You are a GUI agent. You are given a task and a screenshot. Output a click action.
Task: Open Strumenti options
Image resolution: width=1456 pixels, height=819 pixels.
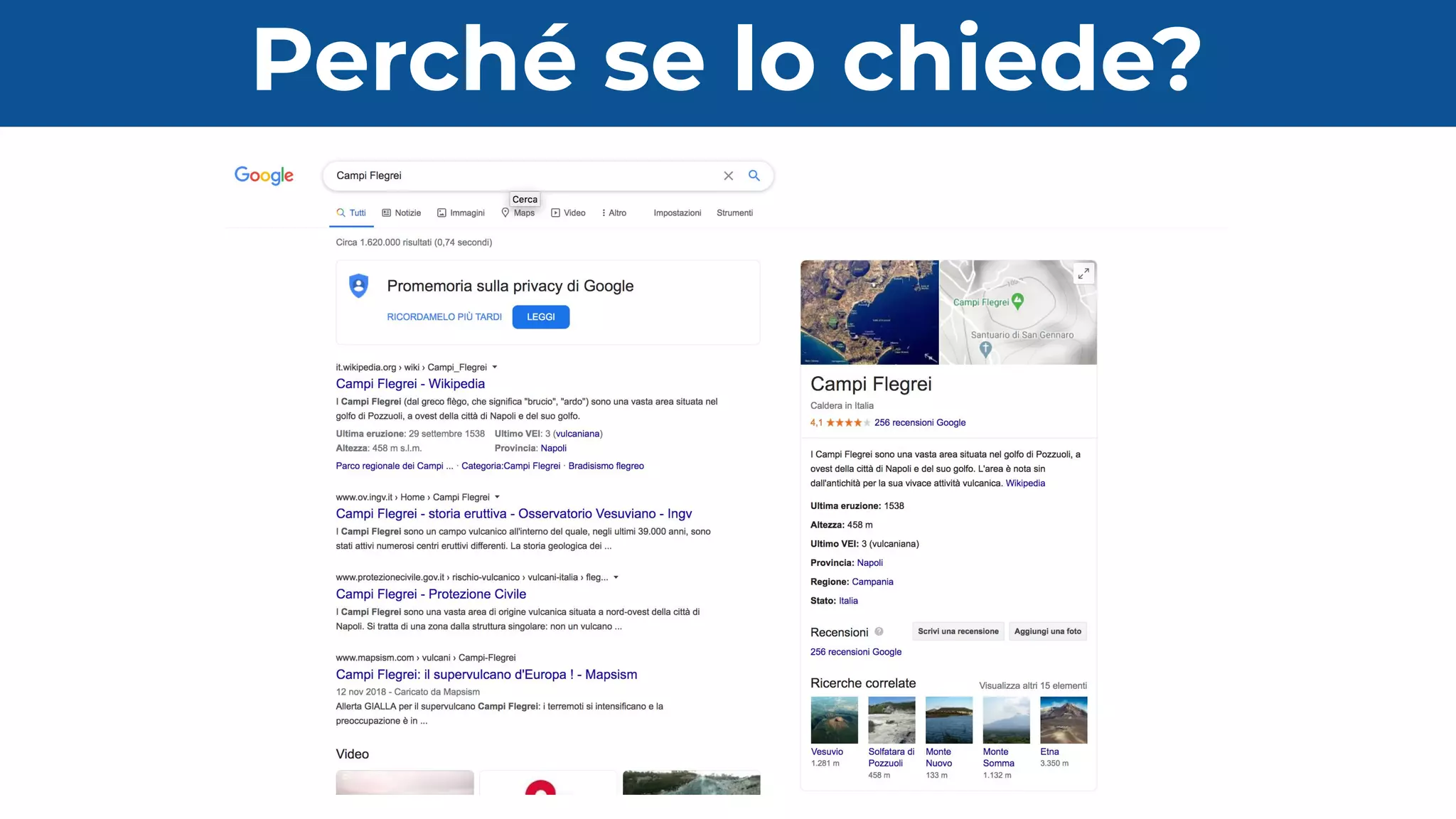tap(734, 213)
